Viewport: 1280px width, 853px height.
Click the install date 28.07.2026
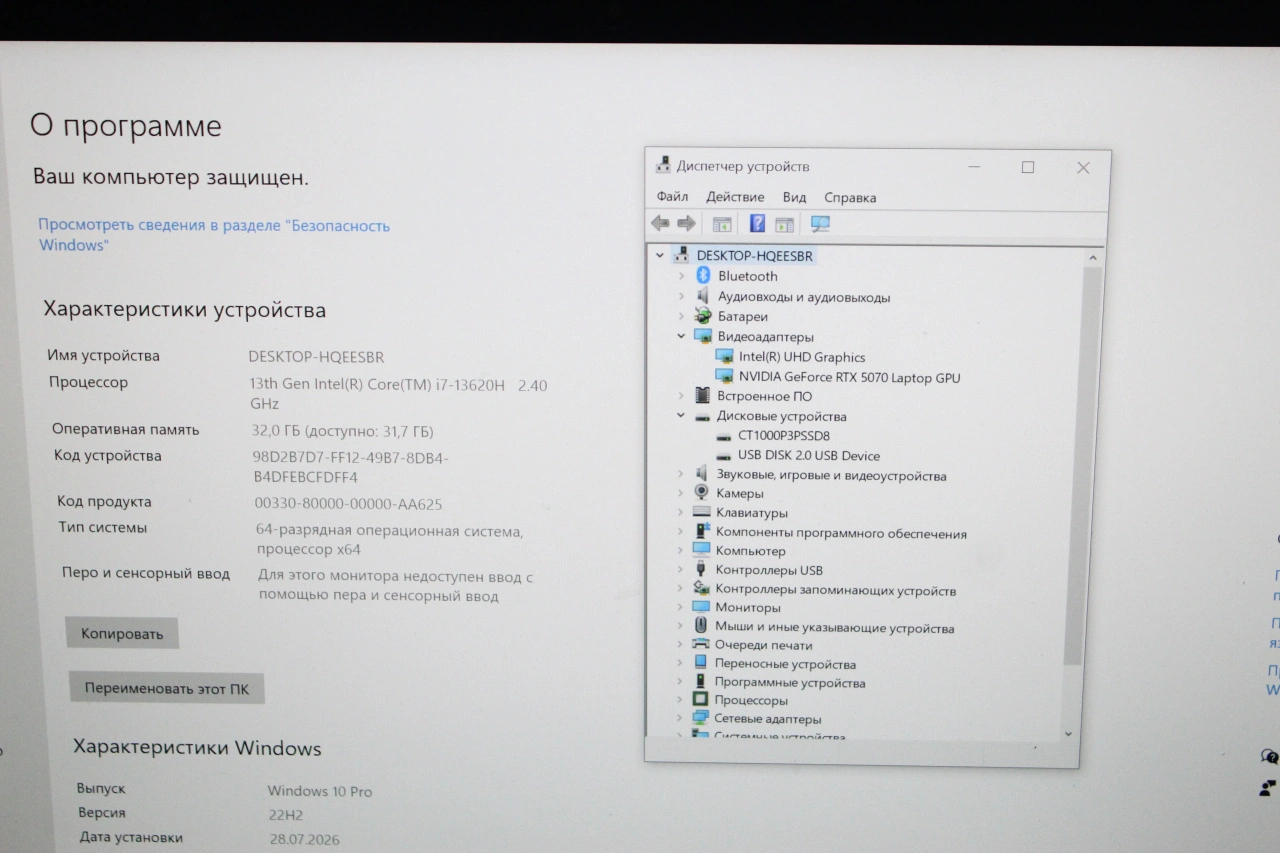click(304, 839)
